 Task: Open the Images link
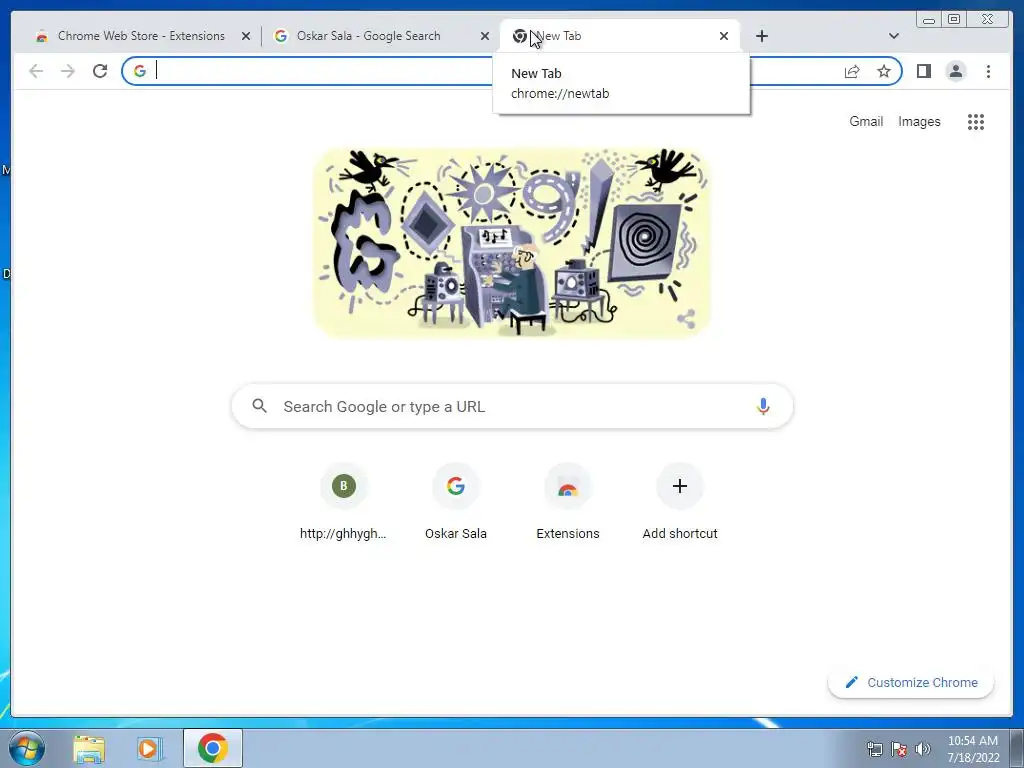coord(919,121)
